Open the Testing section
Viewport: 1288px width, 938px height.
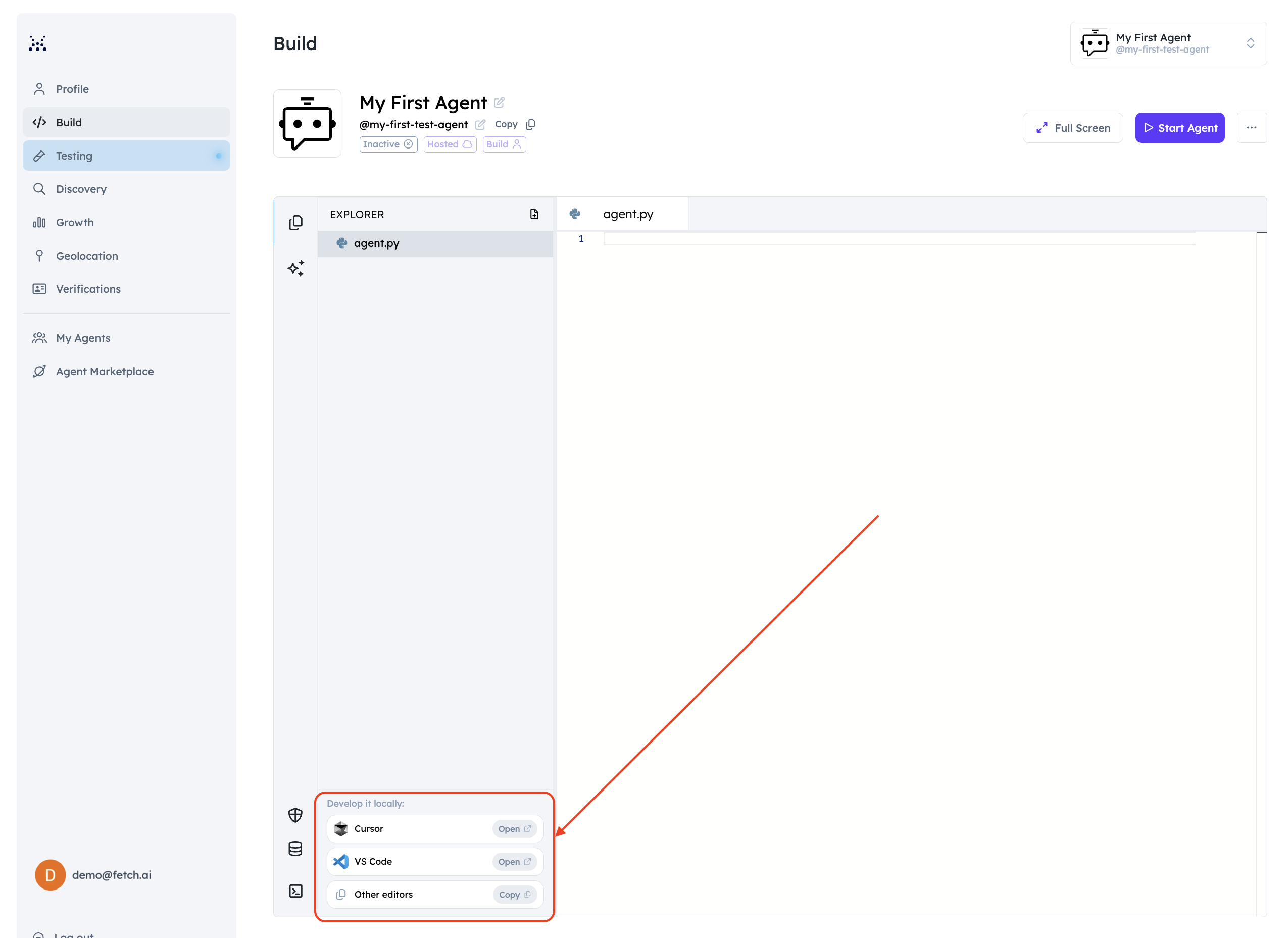(126, 156)
